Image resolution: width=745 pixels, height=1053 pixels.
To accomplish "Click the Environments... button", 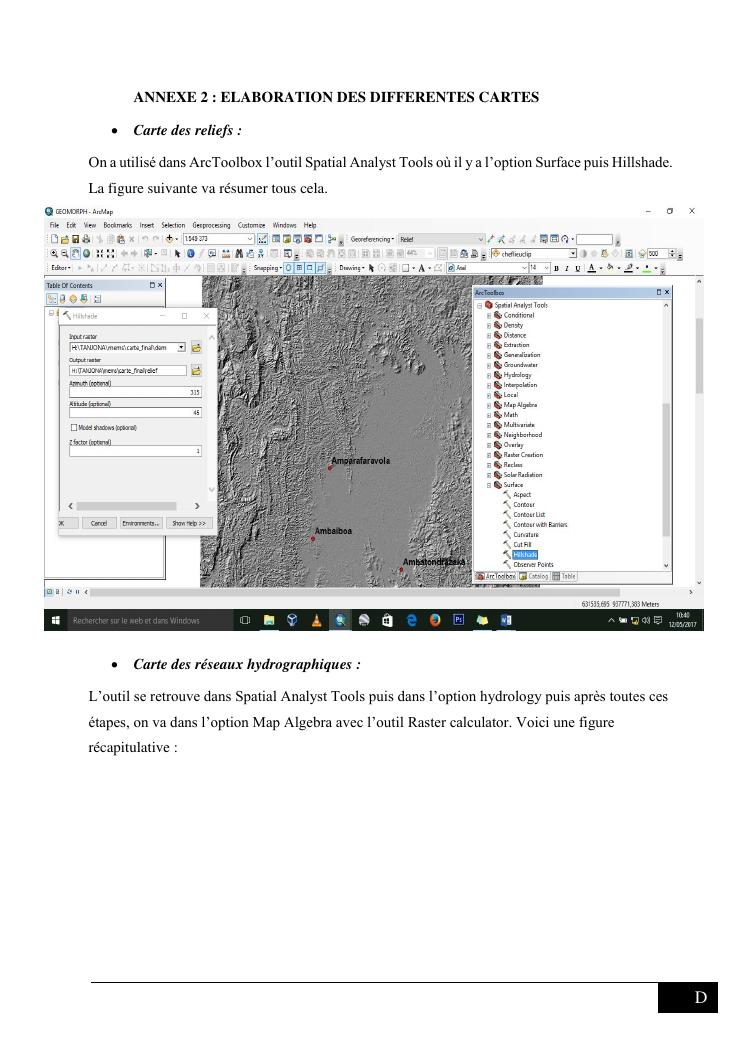I will 140,522.
